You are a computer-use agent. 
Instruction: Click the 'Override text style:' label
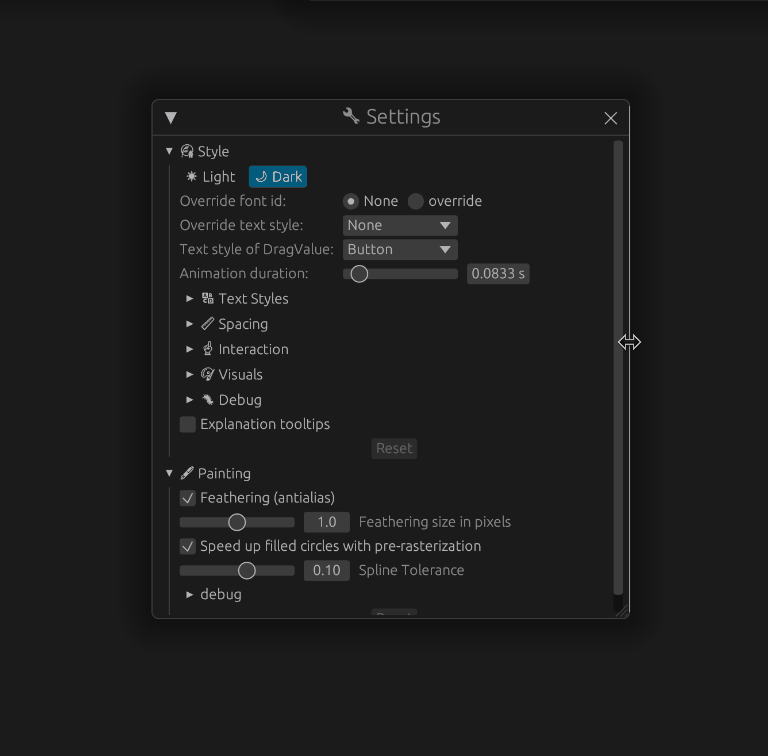(x=241, y=225)
